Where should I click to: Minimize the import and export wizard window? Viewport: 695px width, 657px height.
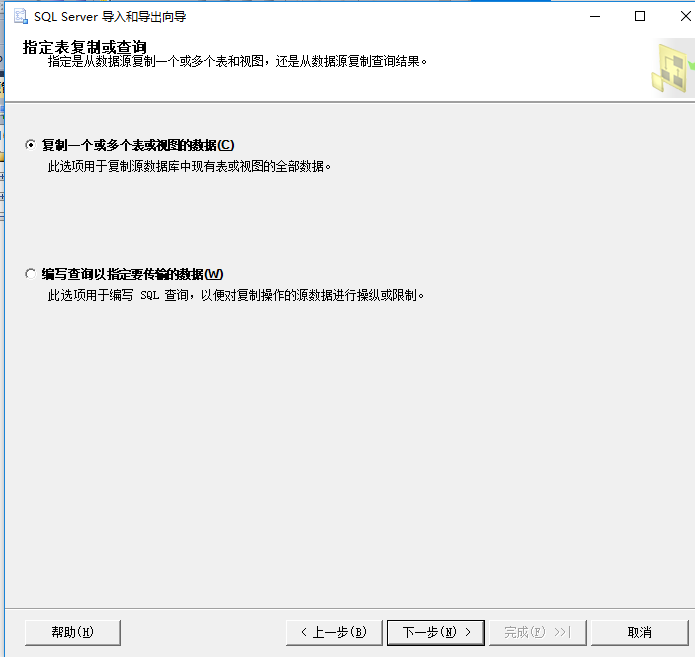tap(595, 16)
